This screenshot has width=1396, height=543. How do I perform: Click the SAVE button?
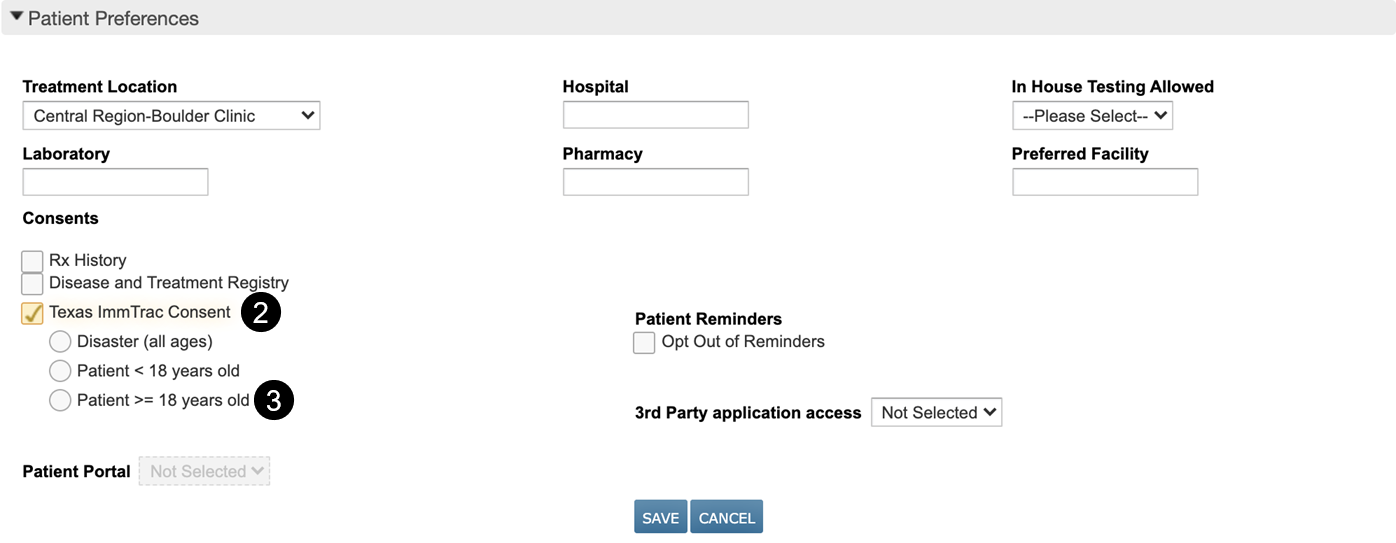pyautogui.click(x=660, y=517)
